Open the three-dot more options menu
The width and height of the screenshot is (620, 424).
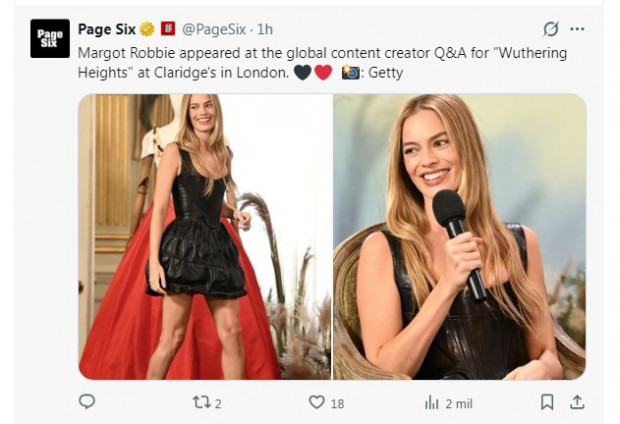[578, 29]
